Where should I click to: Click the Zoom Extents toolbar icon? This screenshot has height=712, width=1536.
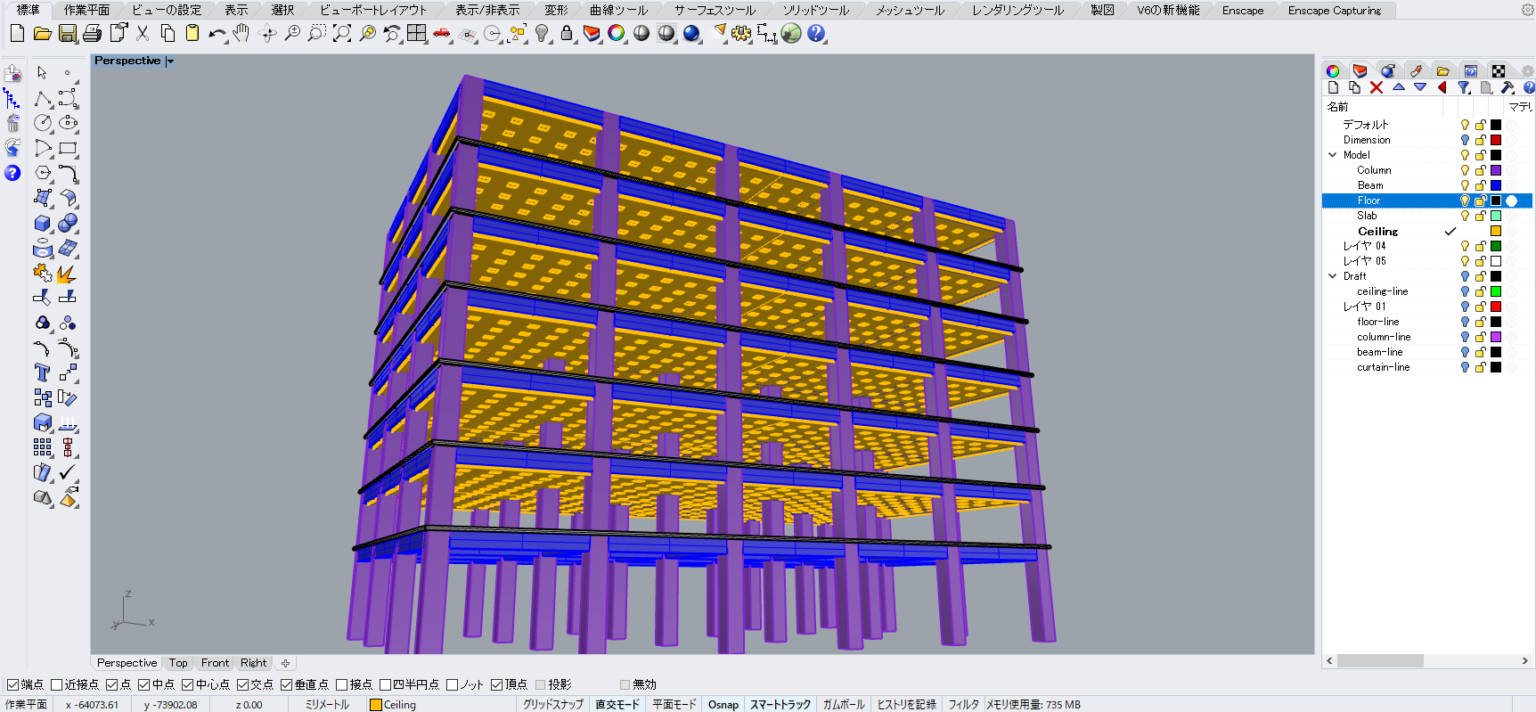pos(342,33)
